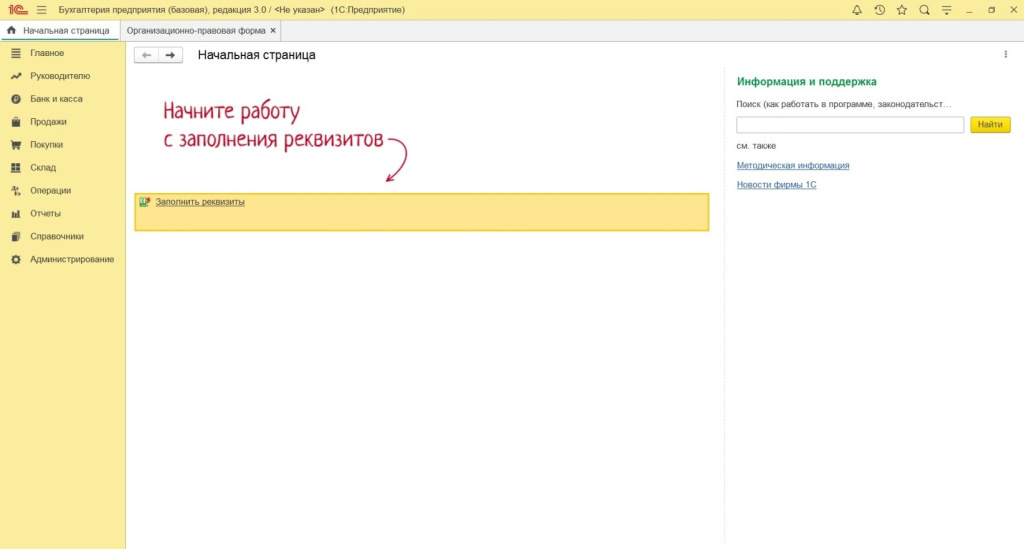Open the hamburger main menu icon
This screenshot has width=1024, height=549.
tap(41, 10)
